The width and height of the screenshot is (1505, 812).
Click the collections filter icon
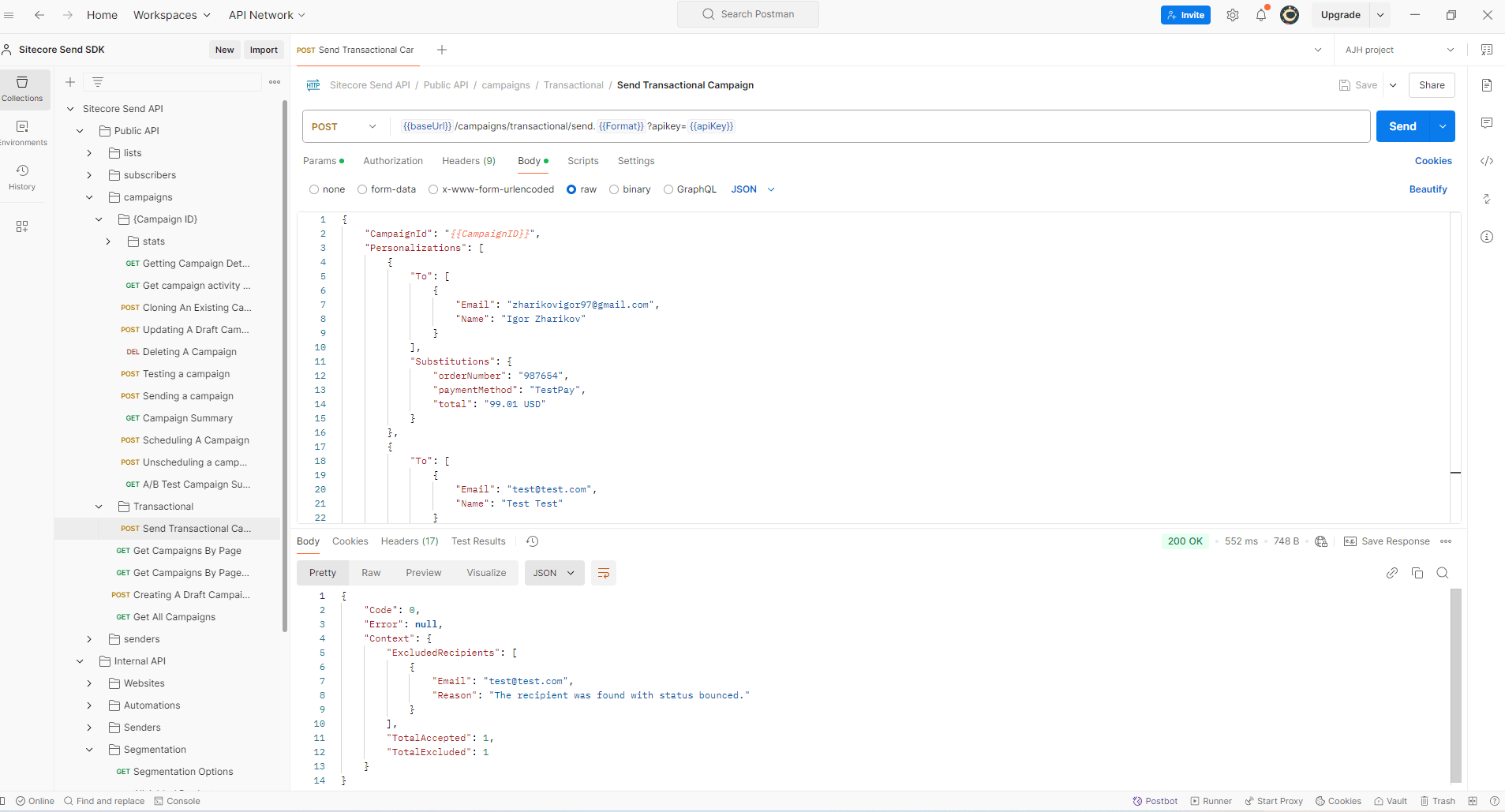[x=98, y=82]
